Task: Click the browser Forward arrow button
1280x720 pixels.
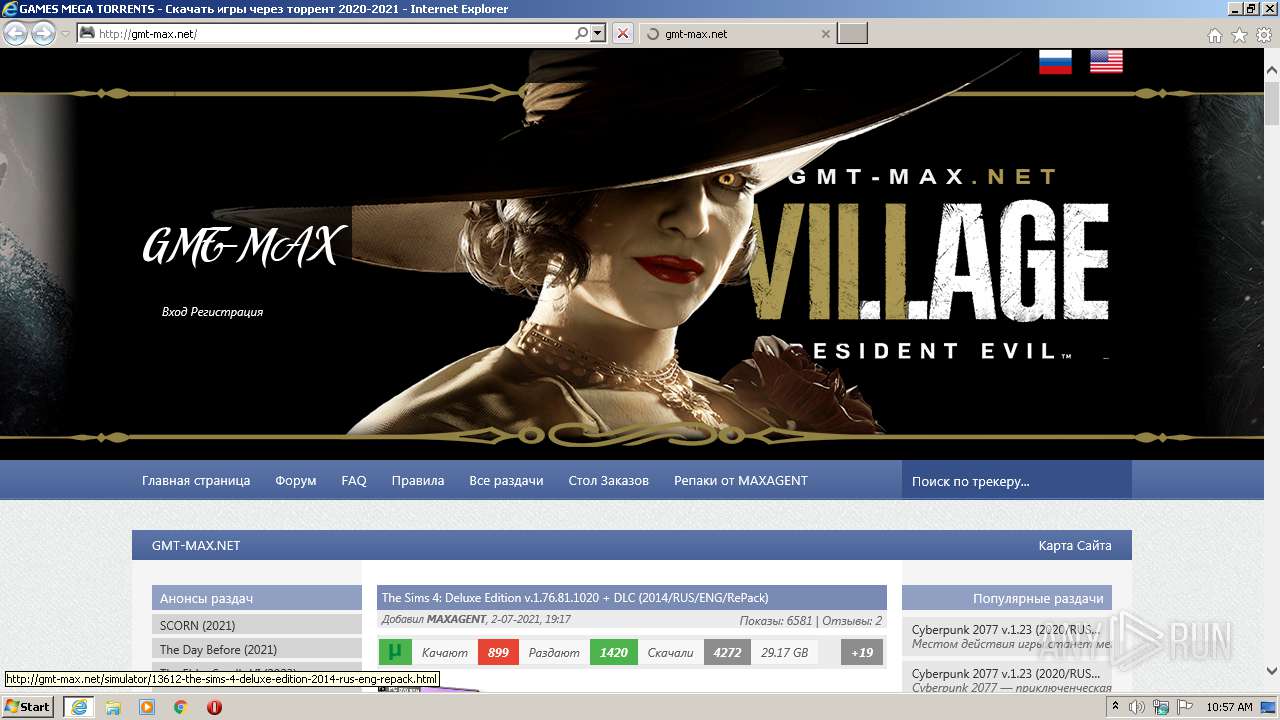Action: click(43, 33)
